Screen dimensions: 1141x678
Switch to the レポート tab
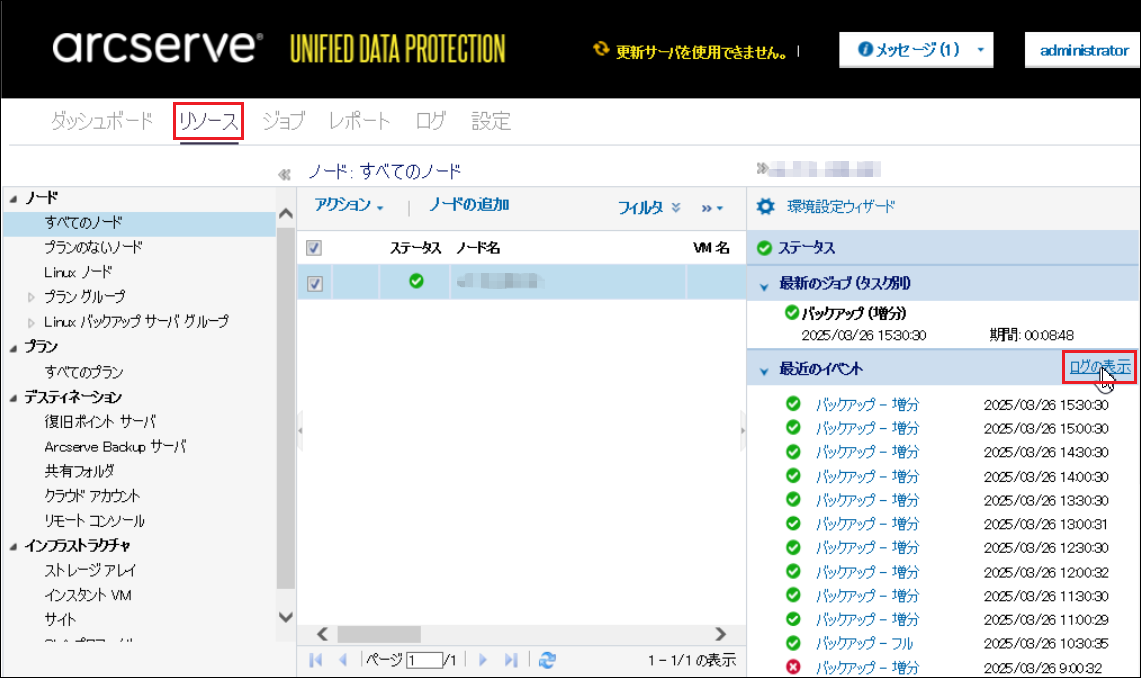coord(360,121)
